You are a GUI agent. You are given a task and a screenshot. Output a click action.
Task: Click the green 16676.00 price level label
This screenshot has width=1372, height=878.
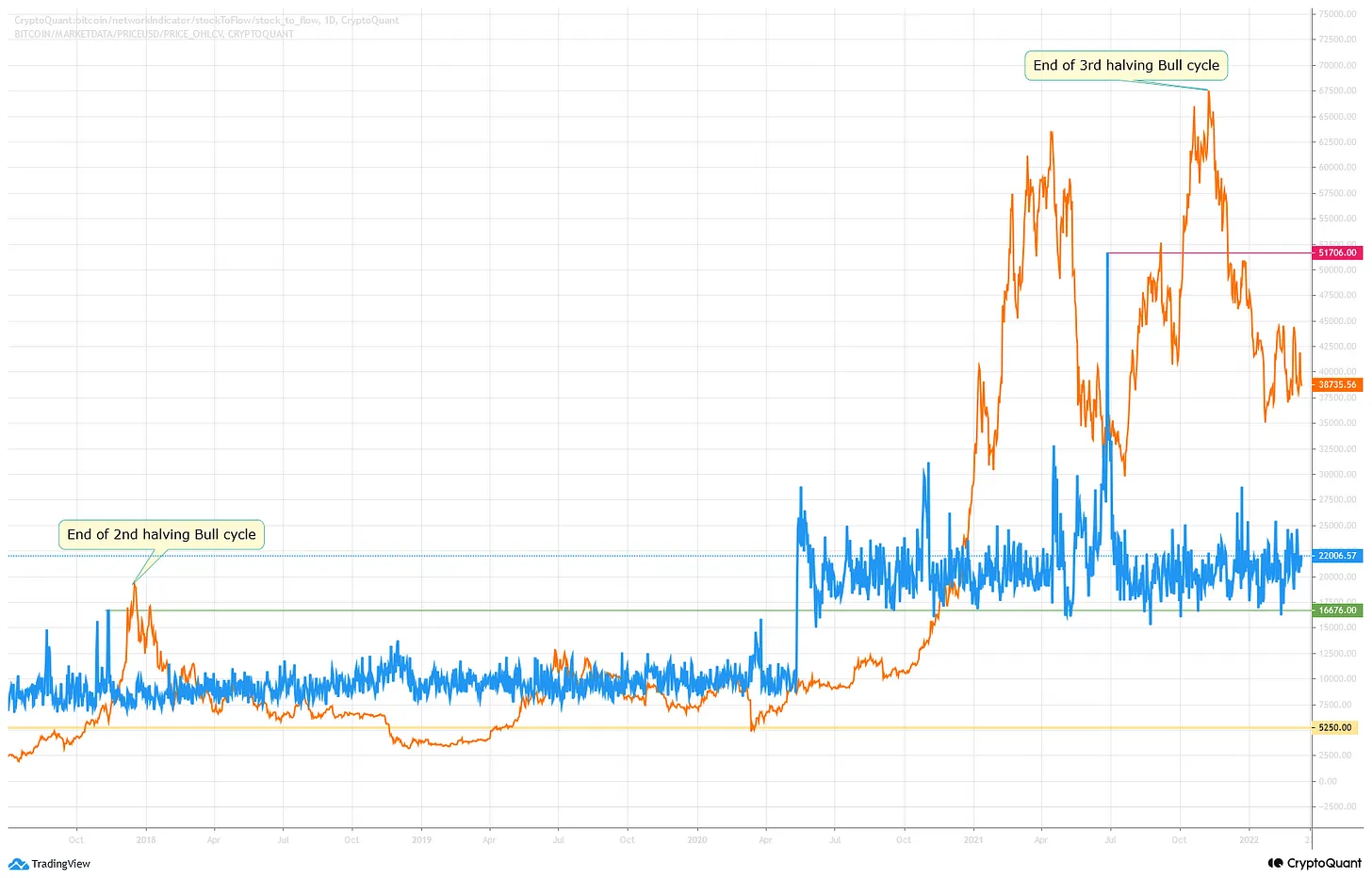1336,610
